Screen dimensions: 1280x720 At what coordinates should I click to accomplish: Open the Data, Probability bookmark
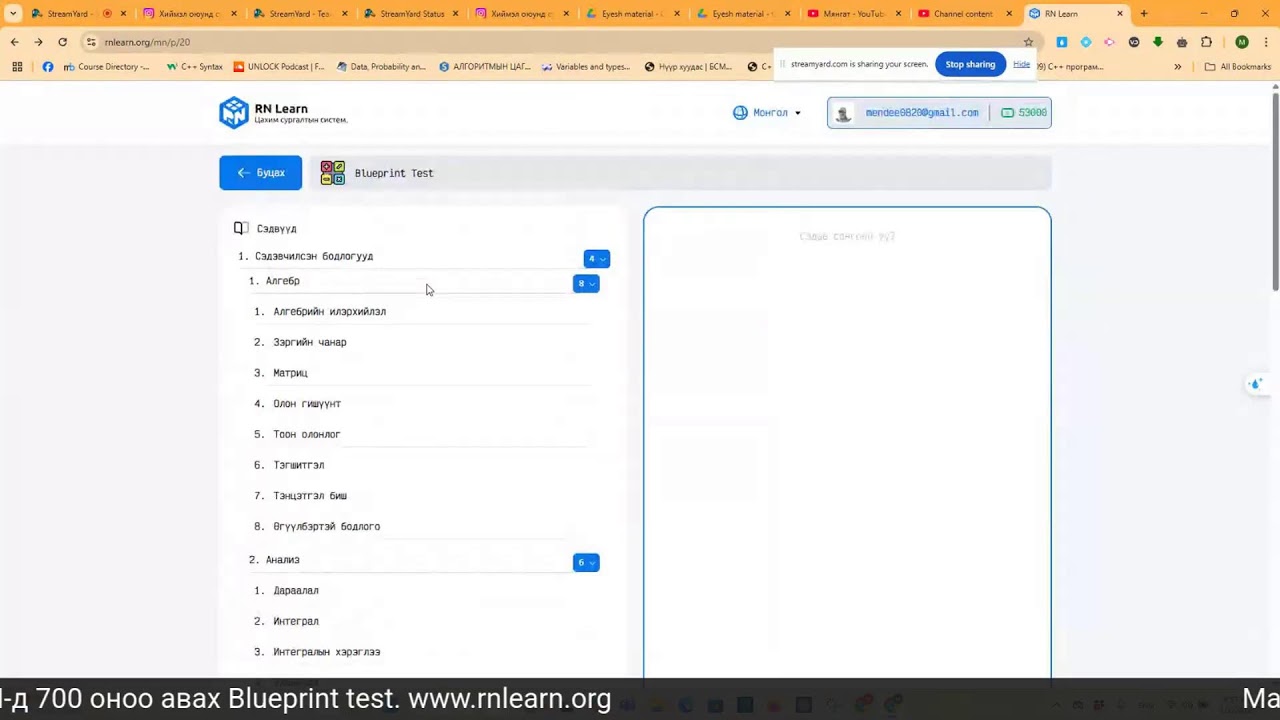click(381, 67)
